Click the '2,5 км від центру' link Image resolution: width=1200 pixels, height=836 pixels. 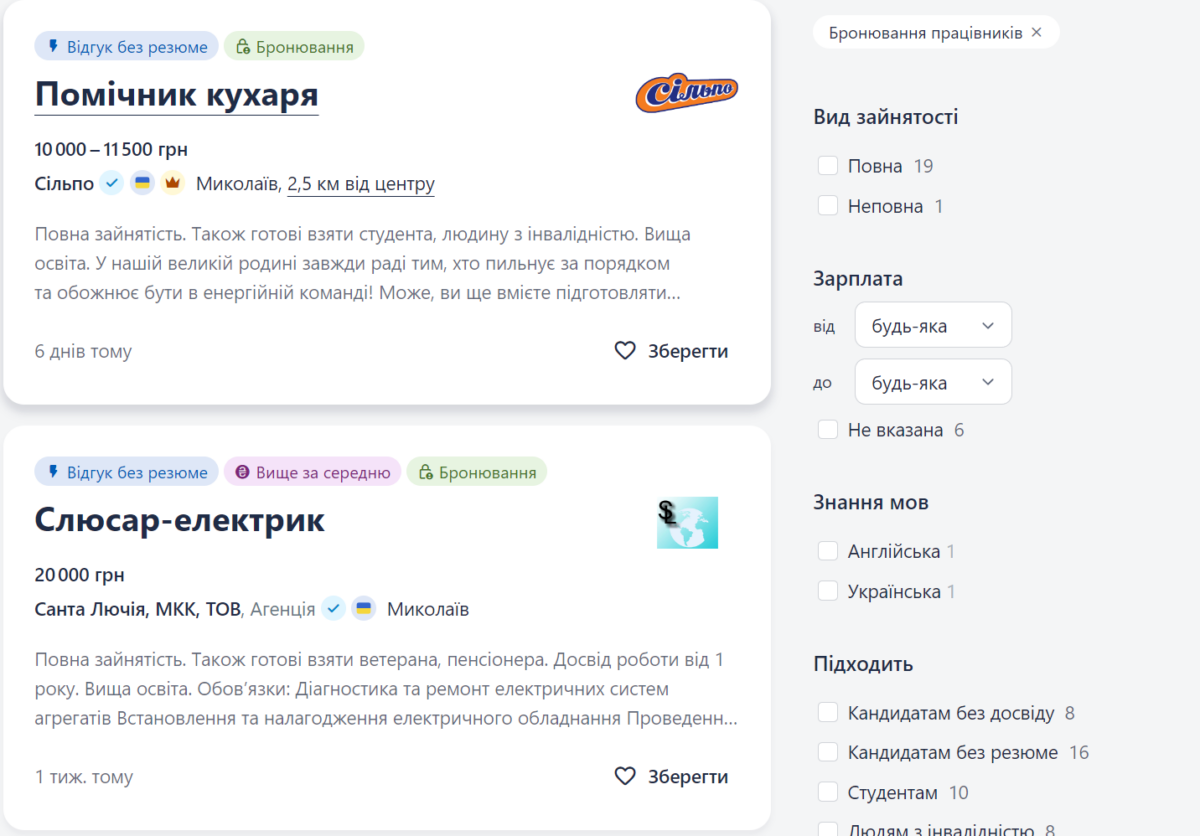[x=360, y=184]
